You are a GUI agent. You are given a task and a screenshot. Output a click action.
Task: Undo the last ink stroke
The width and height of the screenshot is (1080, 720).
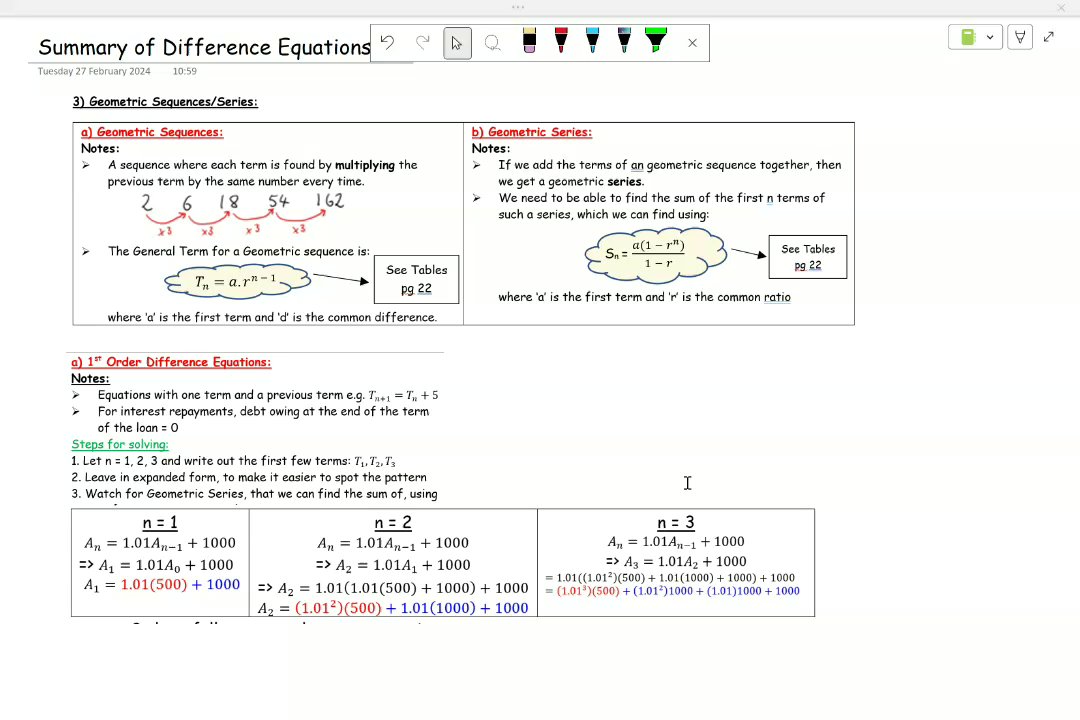point(387,43)
